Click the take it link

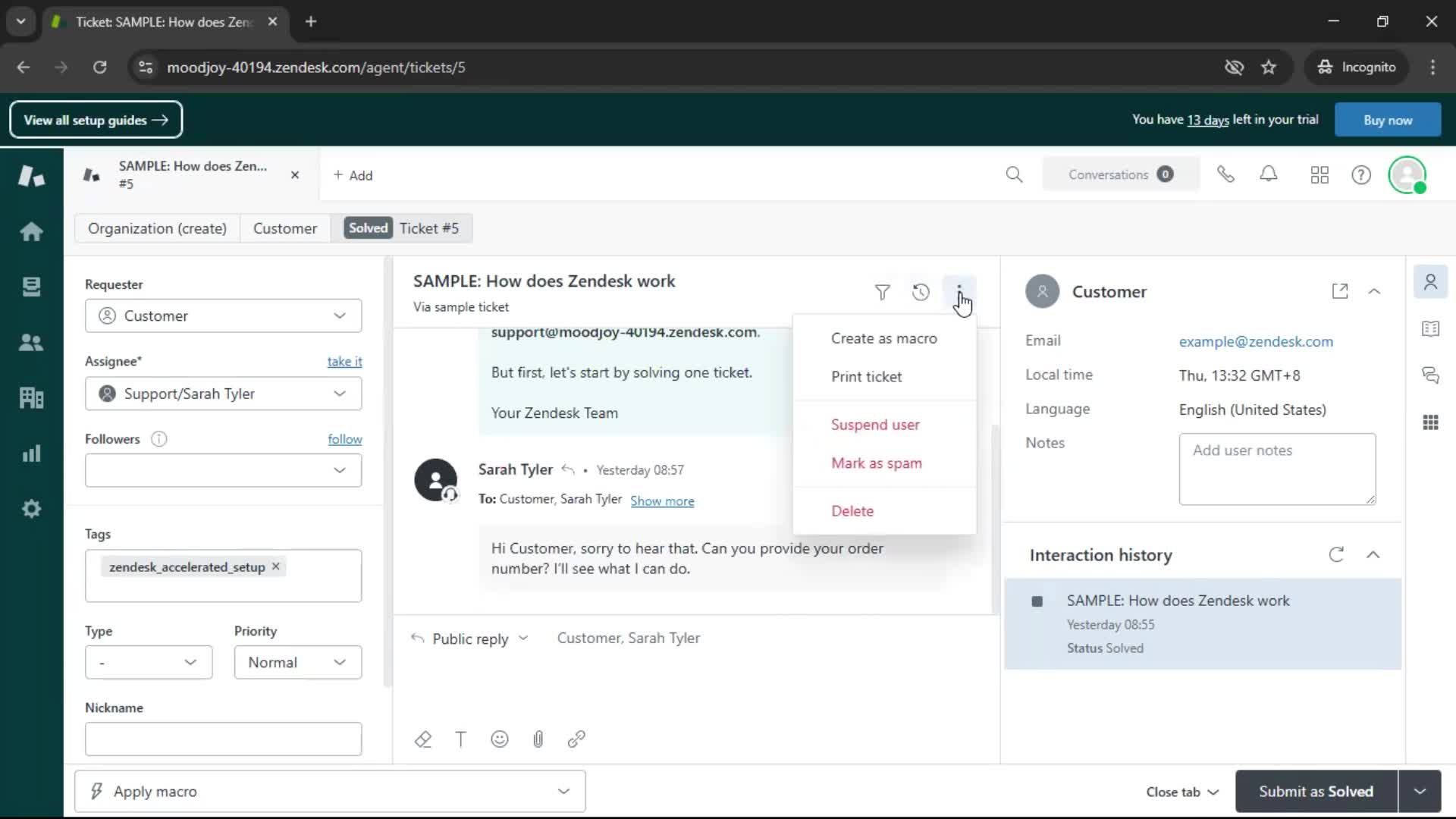click(344, 362)
